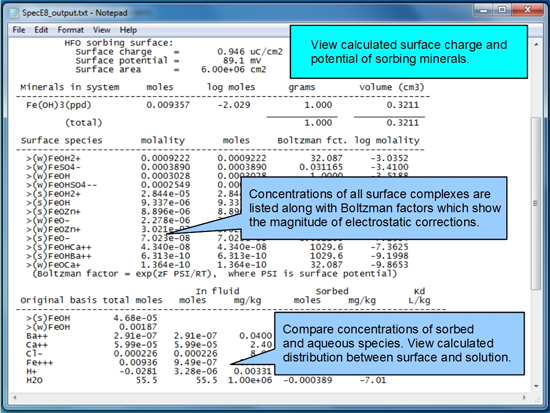This screenshot has width=550, height=413.
Task: Click the >(w)FeSO4- species row
Action: tap(217, 167)
